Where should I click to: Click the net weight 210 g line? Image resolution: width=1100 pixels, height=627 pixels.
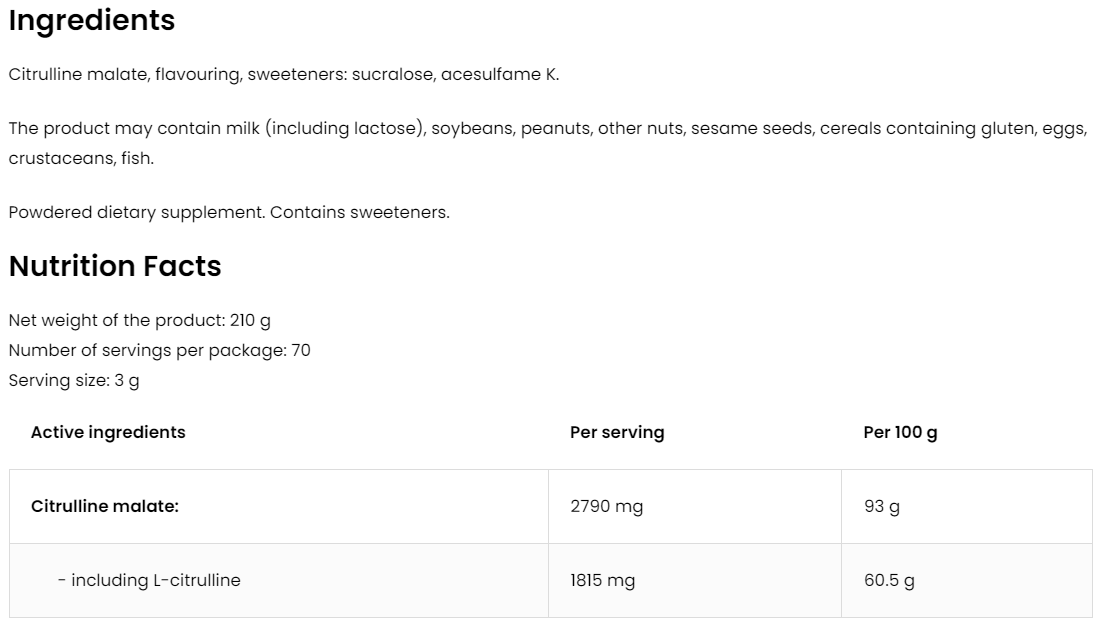coord(140,321)
